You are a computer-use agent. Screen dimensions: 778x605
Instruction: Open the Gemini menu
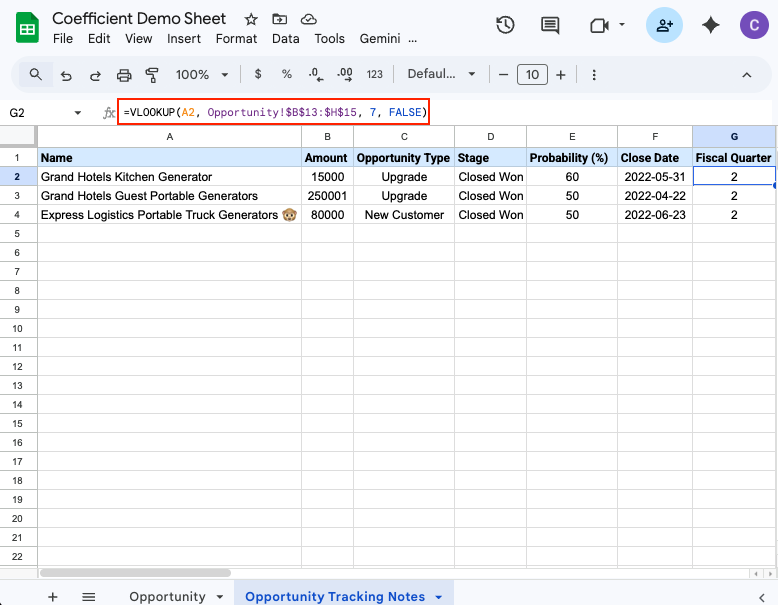tap(380, 39)
